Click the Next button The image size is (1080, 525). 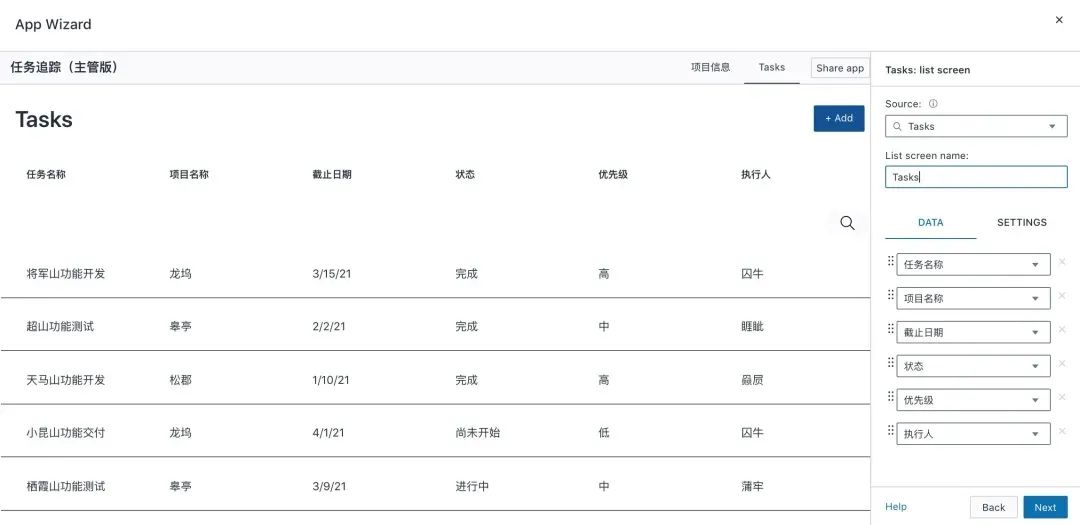point(1045,507)
